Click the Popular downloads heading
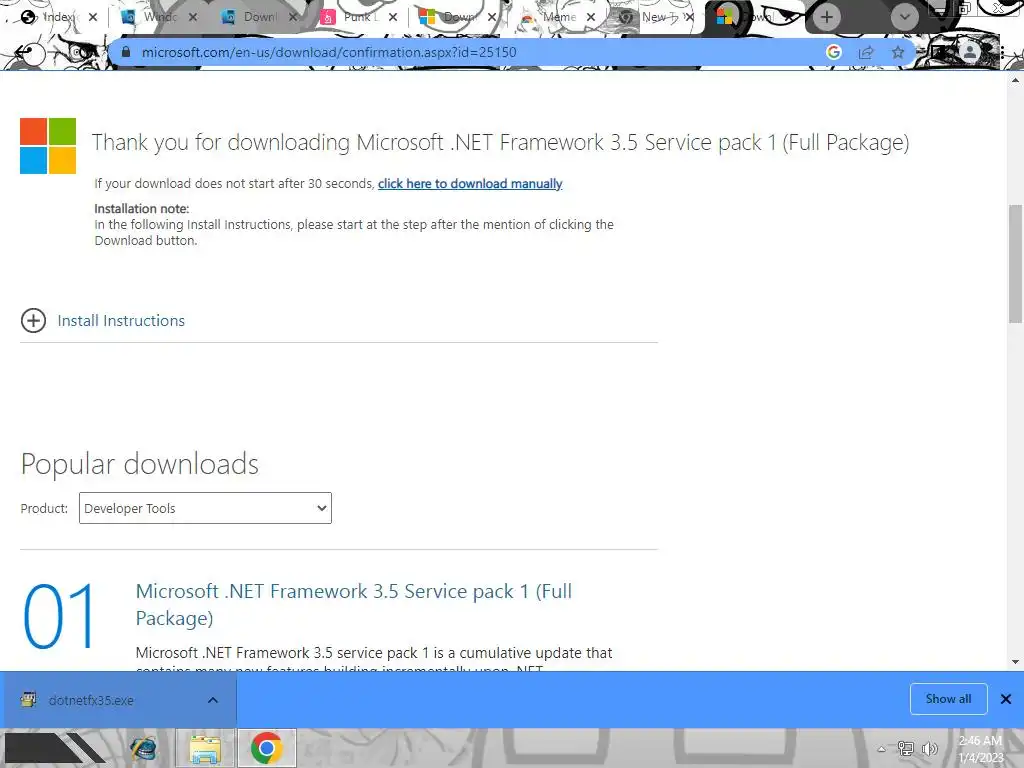Viewport: 1024px width, 768px height. pos(140,464)
